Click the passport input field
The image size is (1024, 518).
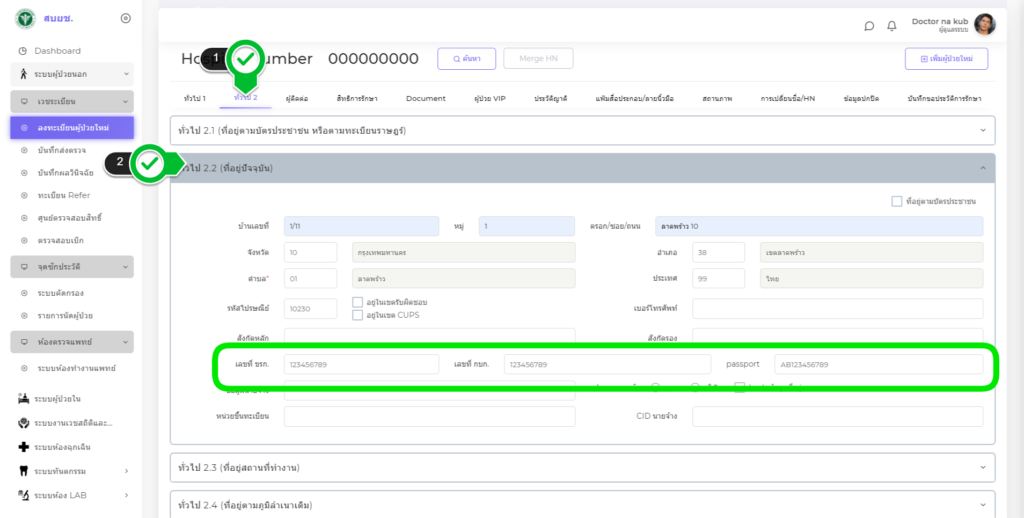click(878, 364)
